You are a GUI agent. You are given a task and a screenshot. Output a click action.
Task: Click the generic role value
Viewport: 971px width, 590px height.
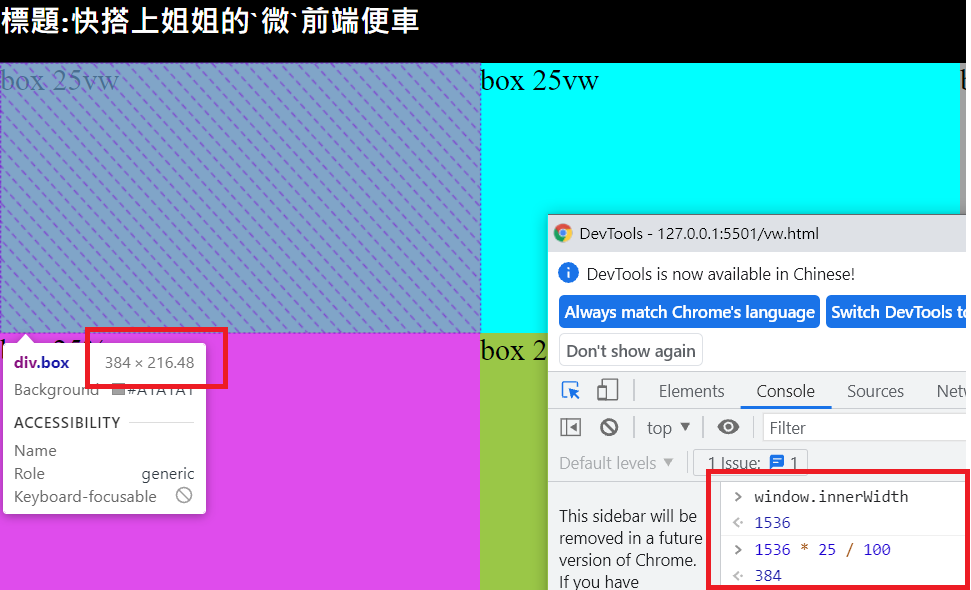click(167, 474)
